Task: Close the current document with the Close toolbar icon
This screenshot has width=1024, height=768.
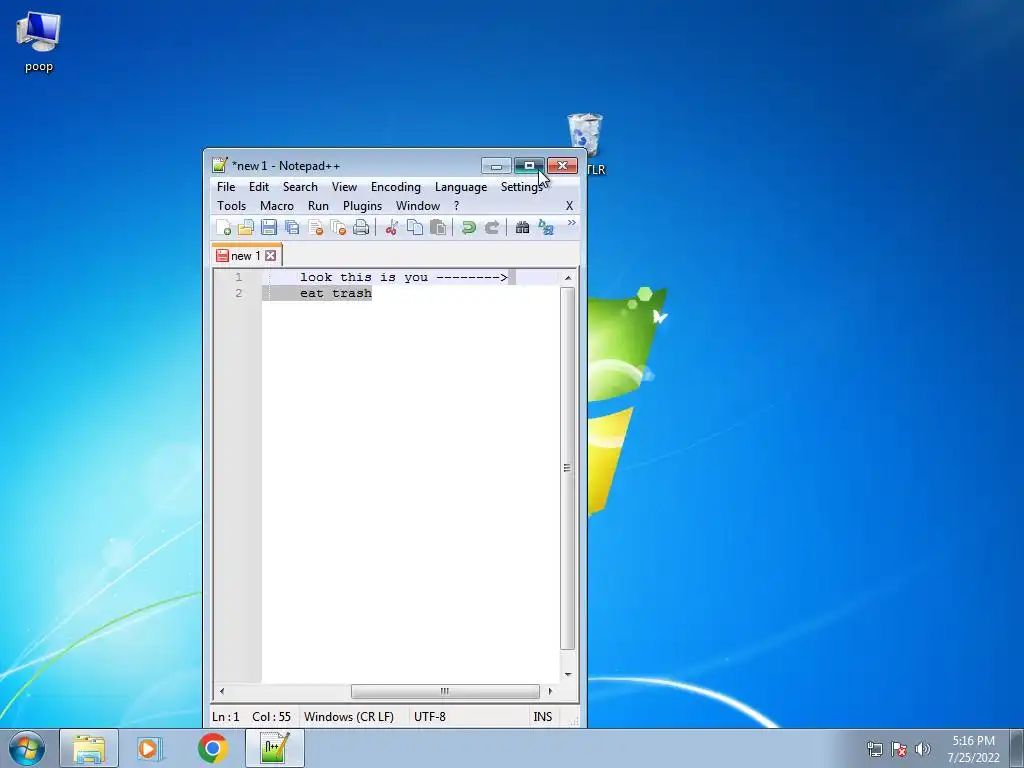Action: point(315,227)
